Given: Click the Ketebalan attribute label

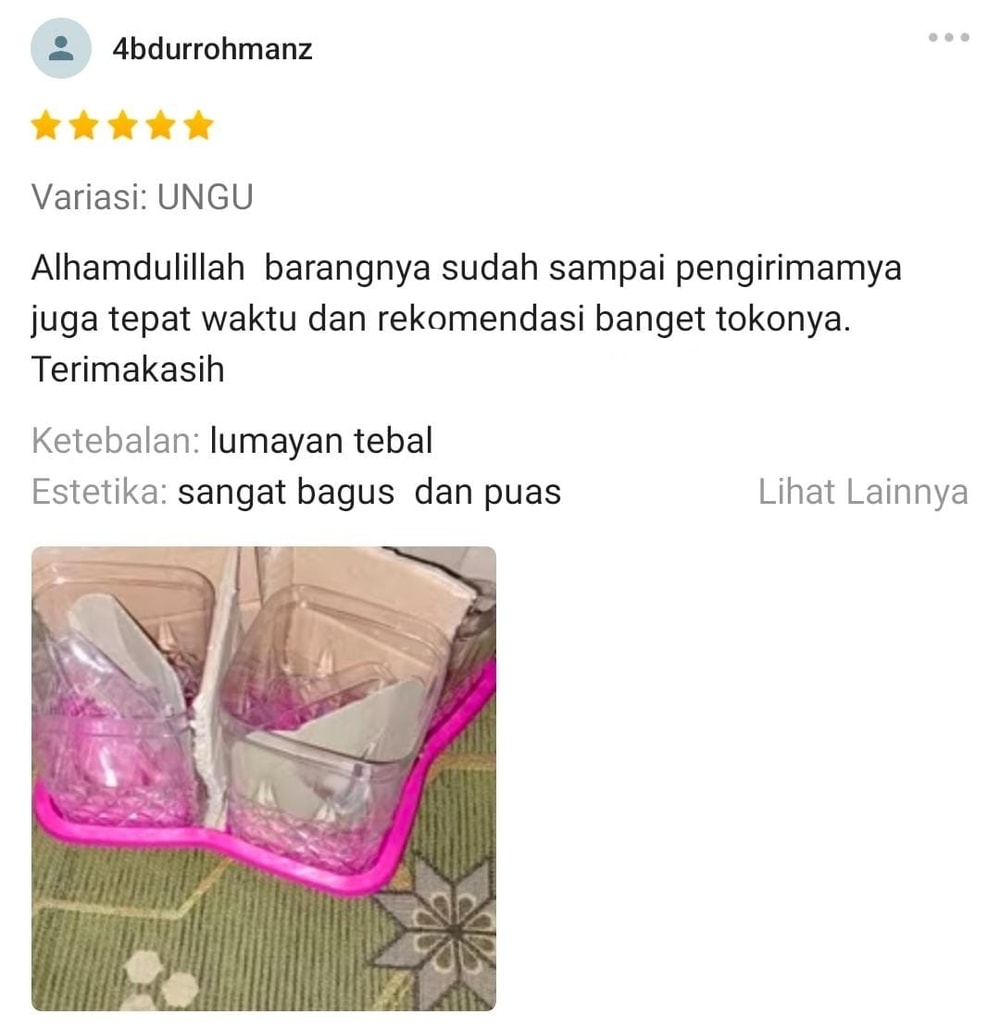Looking at the screenshot, I should pos(115,440).
